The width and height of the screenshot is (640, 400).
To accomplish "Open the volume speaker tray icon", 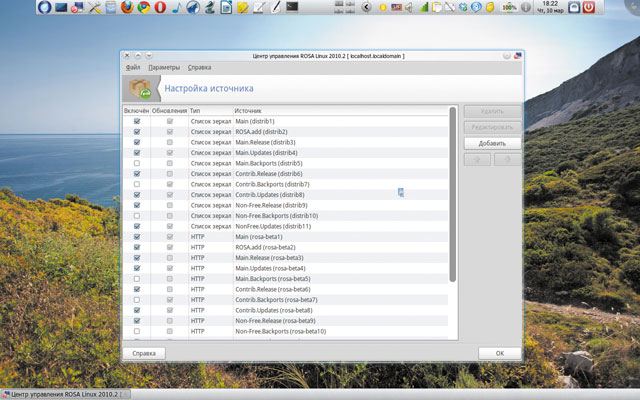I will click(409, 7).
